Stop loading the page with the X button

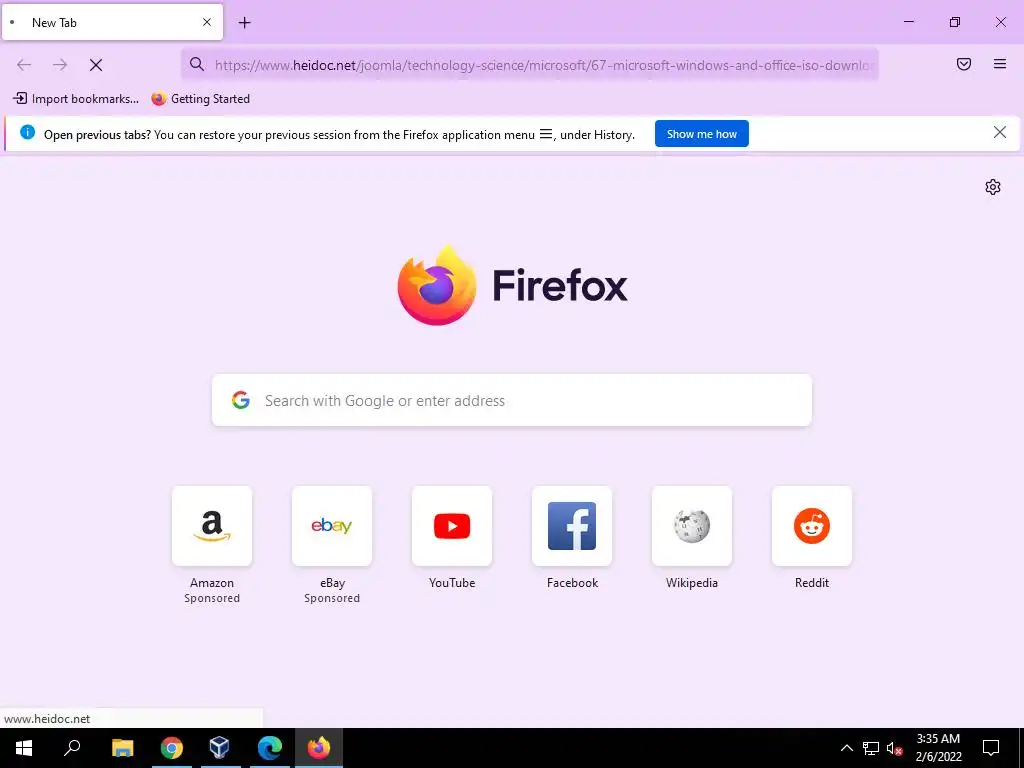point(96,65)
